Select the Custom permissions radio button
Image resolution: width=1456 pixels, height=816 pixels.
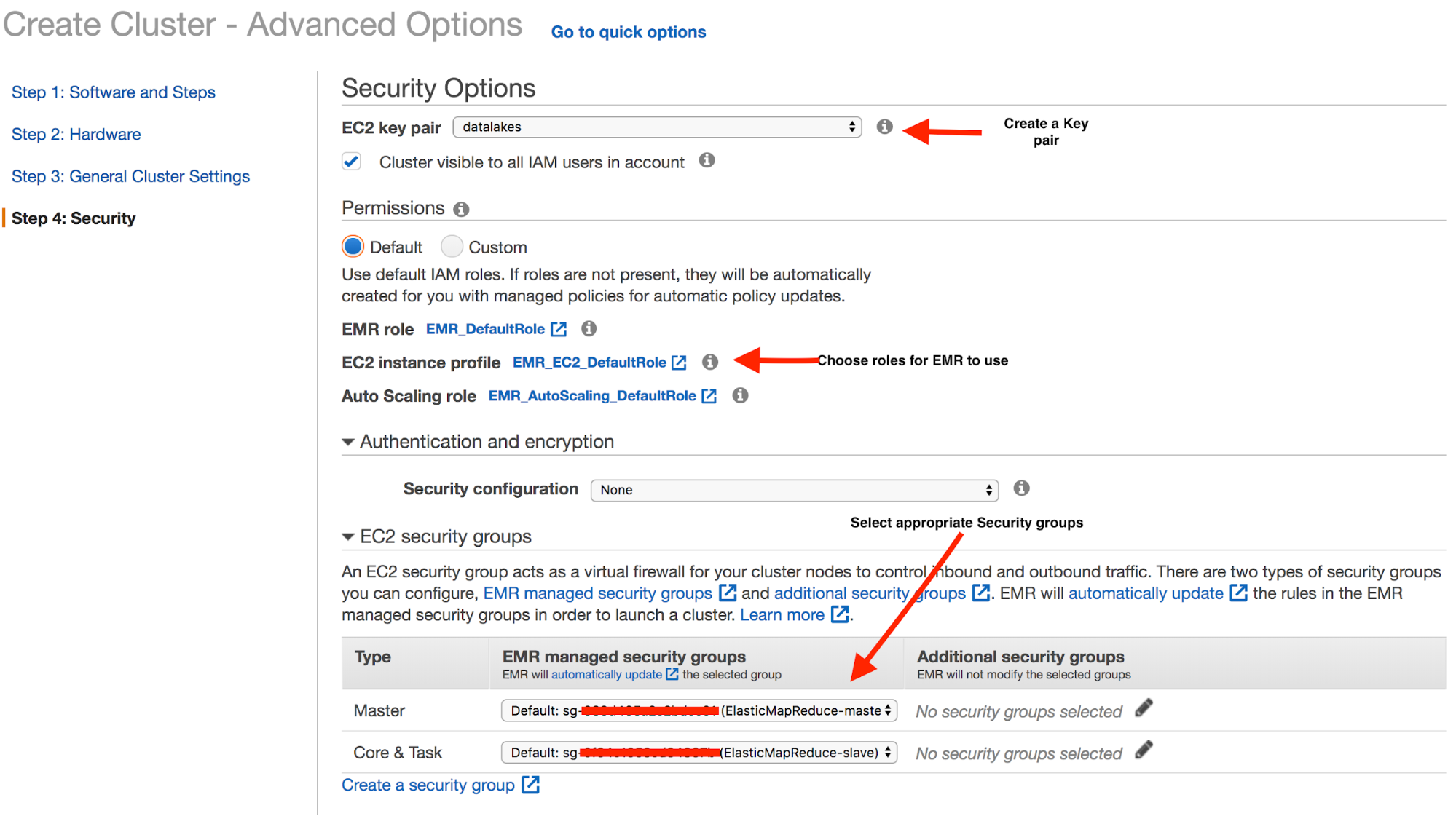coord(452,247)
